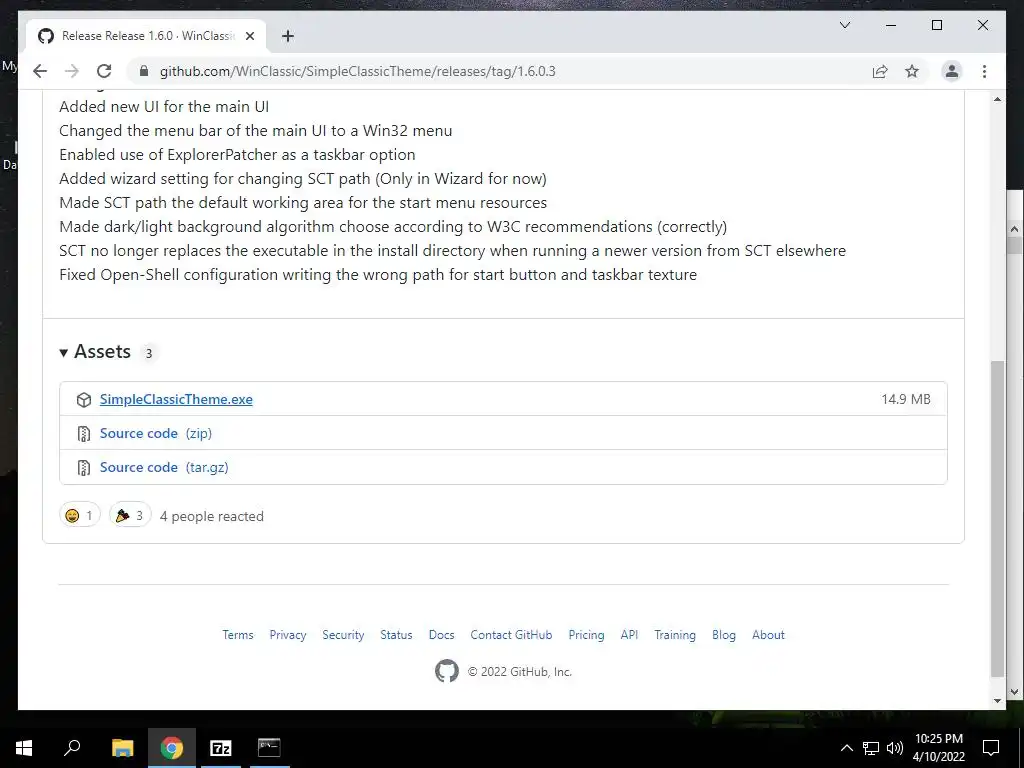
Task: Open the Windows Start menu
Action: click(24, 748)
